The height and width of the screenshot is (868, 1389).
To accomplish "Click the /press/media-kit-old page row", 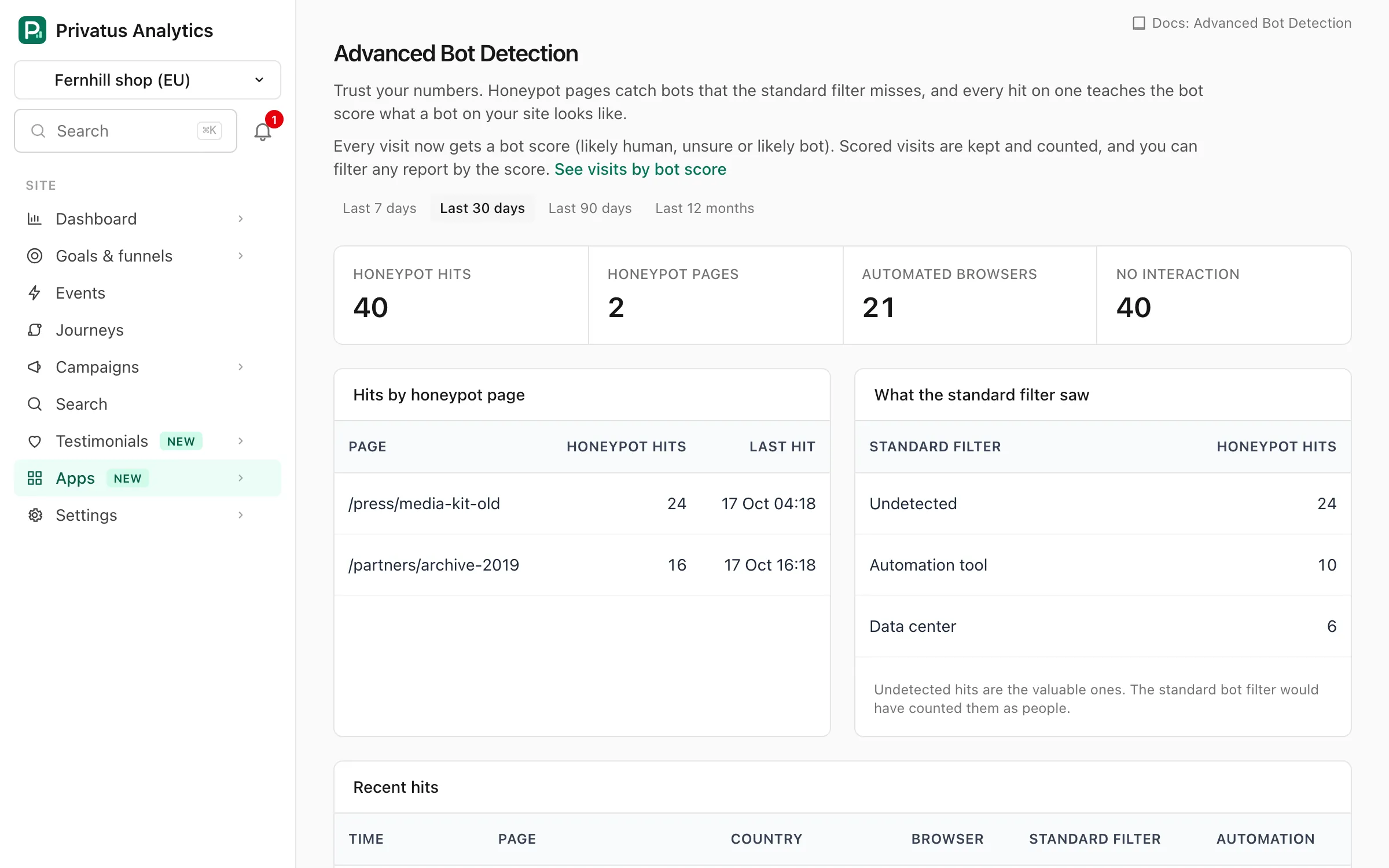I will [582, 503].
